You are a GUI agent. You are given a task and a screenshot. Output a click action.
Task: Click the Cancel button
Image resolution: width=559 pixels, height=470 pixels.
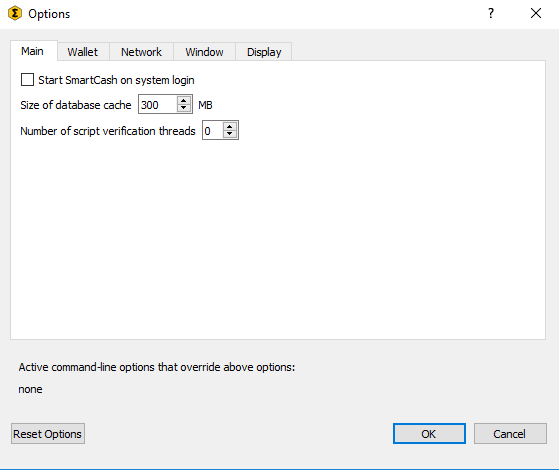pyautogui.click(x=510, y=434)
